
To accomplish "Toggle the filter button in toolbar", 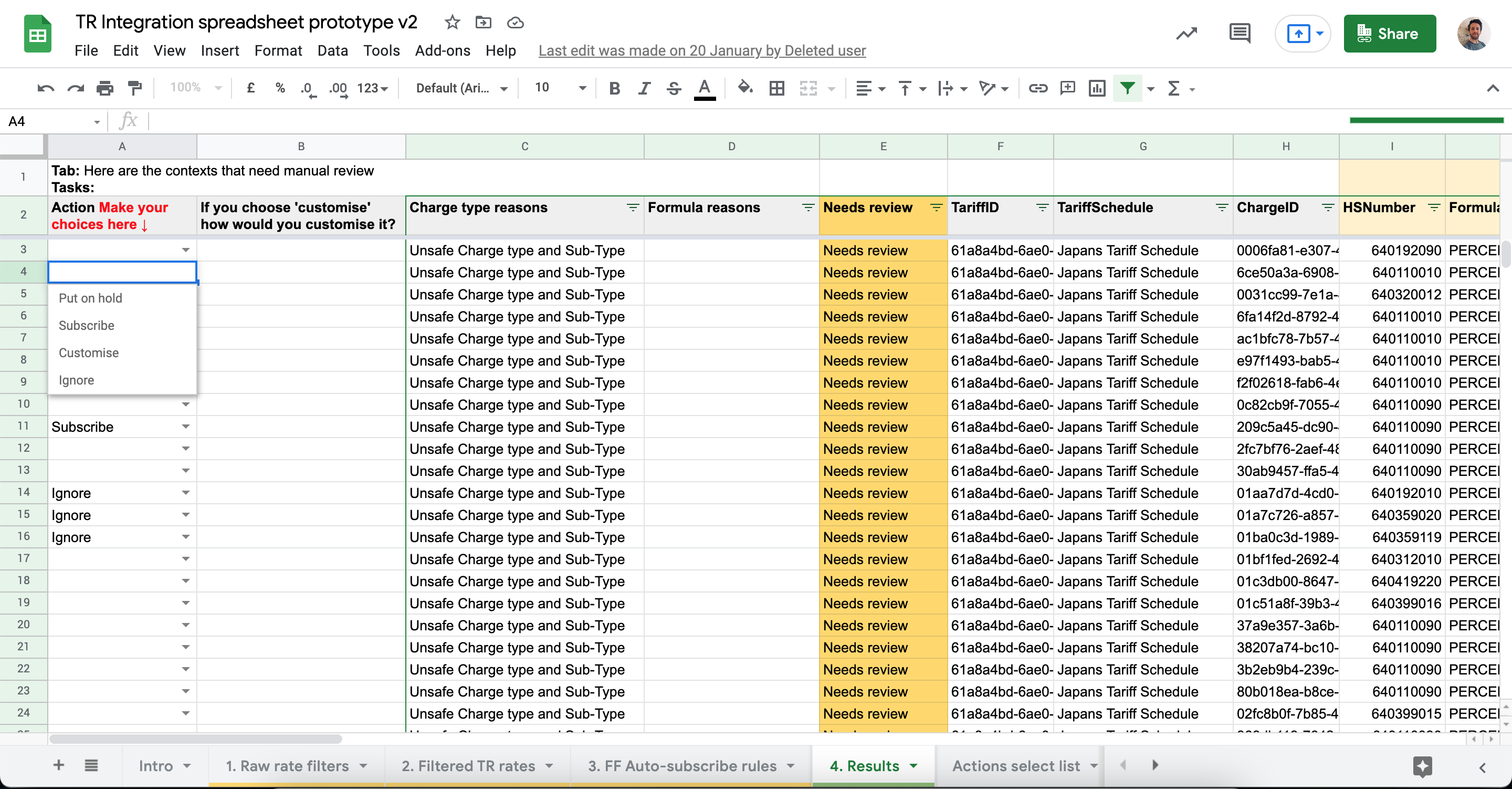I will click(1127, 89).
